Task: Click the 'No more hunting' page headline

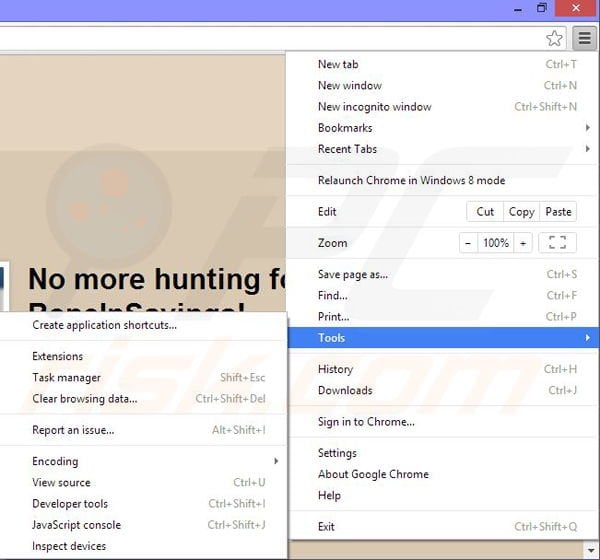Action: click(x=157, y=279)
